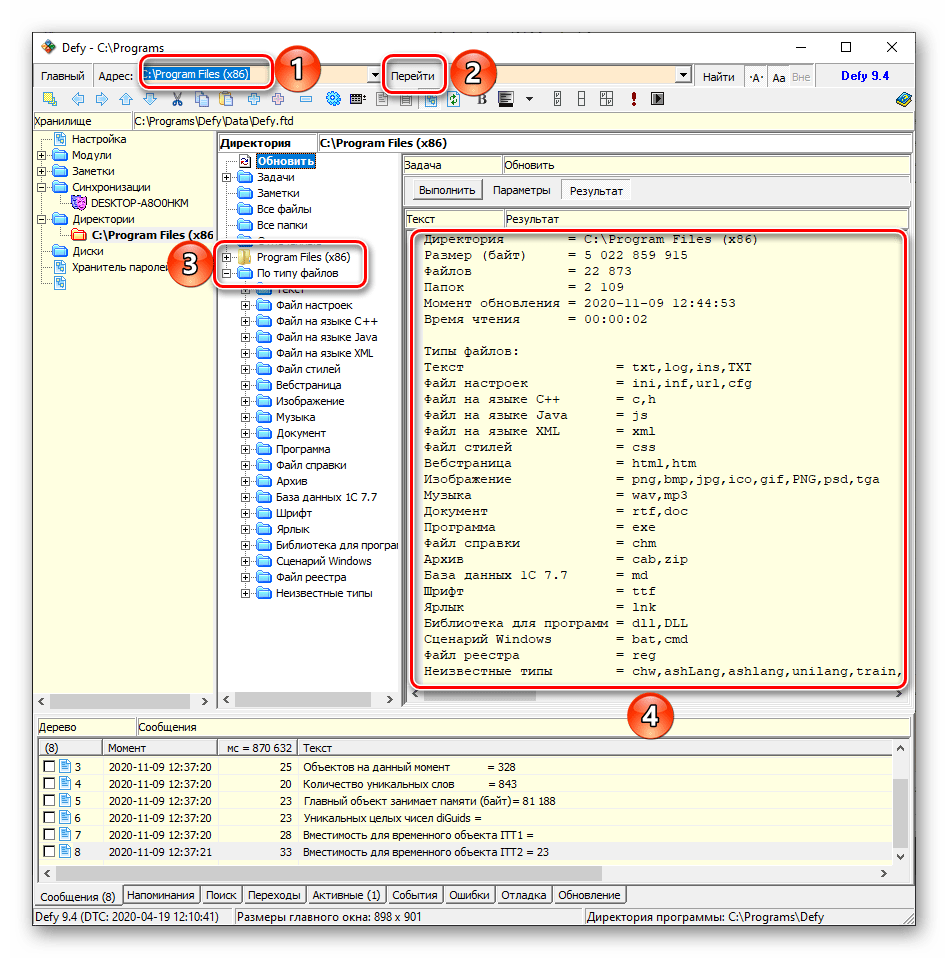This screenshot has height=958, width=948.
Task: Toggle the Aa case-sensitive search option
Action: tap(778, 77)
